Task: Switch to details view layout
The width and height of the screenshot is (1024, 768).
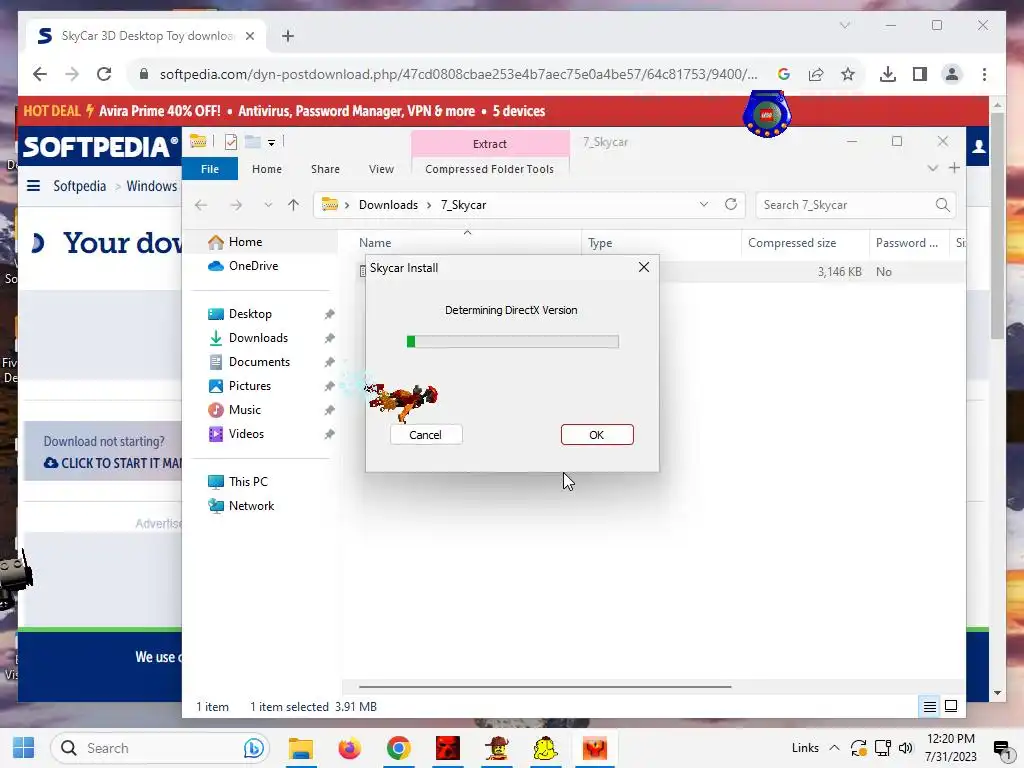Action: coord(929,707)
